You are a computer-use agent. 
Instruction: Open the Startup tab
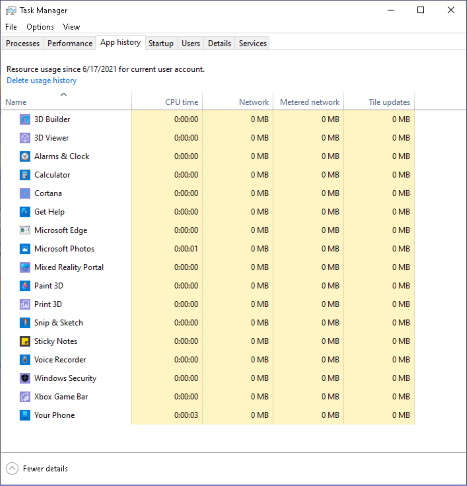(161, 43)
